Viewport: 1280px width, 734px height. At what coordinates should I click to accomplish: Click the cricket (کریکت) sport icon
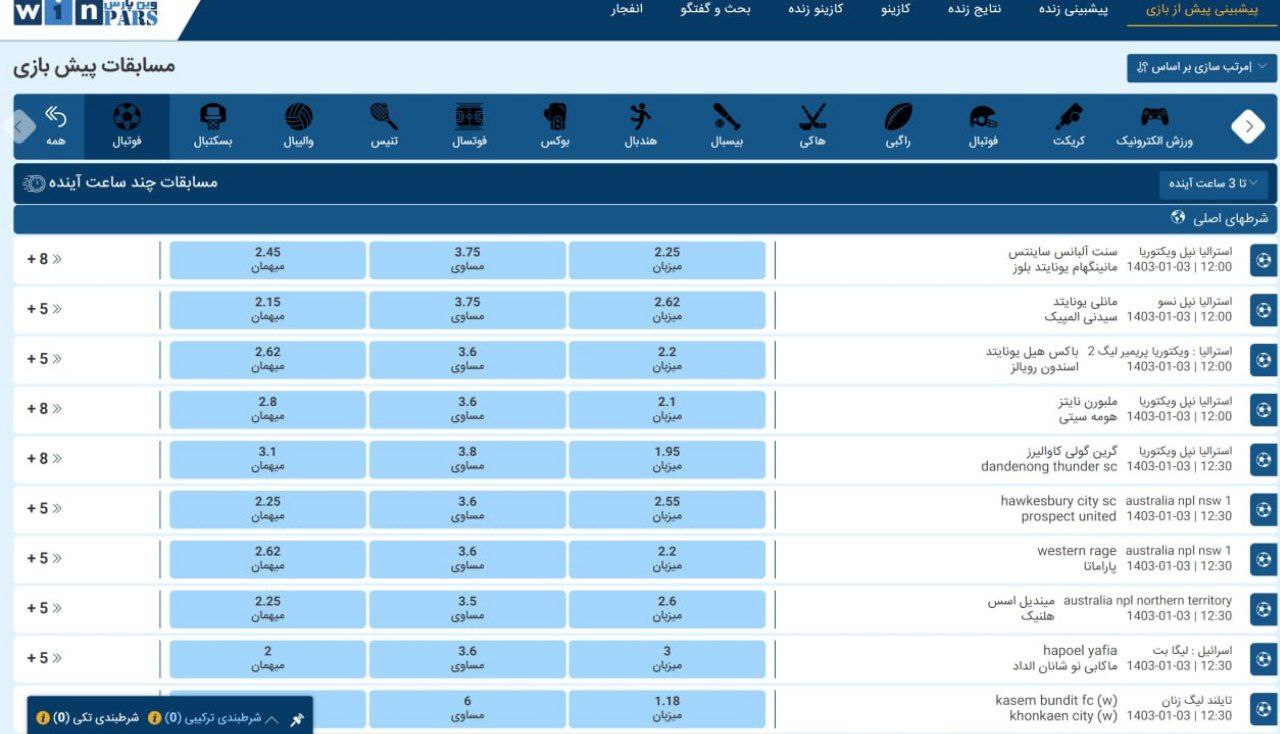pyautogui.click(x=1068, y=118)
